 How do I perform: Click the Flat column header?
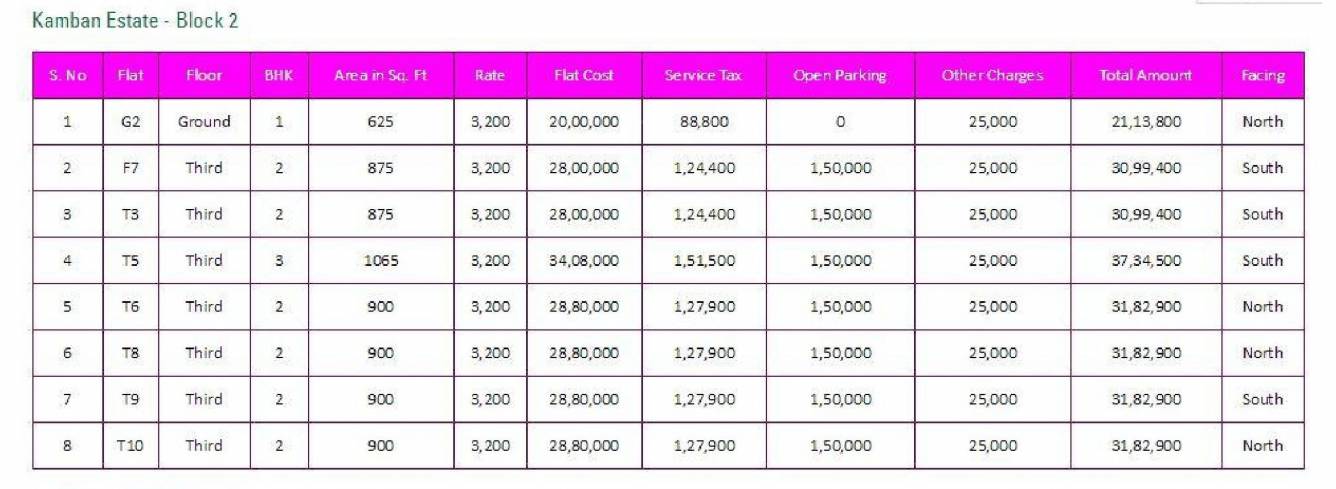(x=130, y=75)
